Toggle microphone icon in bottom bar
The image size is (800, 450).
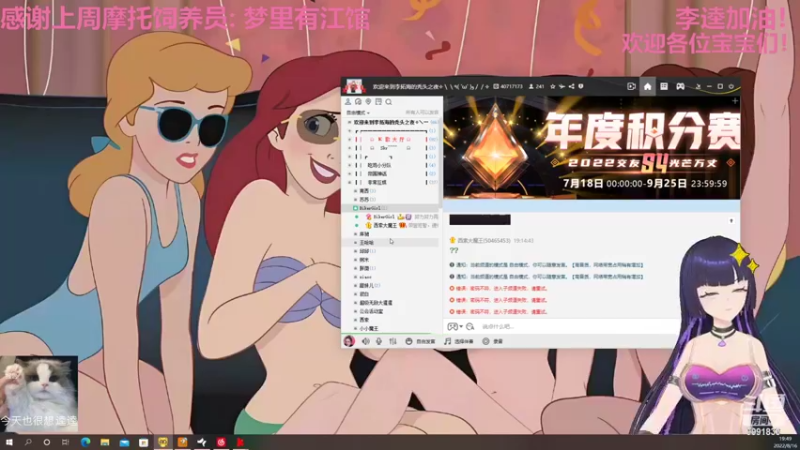(379, 341)
